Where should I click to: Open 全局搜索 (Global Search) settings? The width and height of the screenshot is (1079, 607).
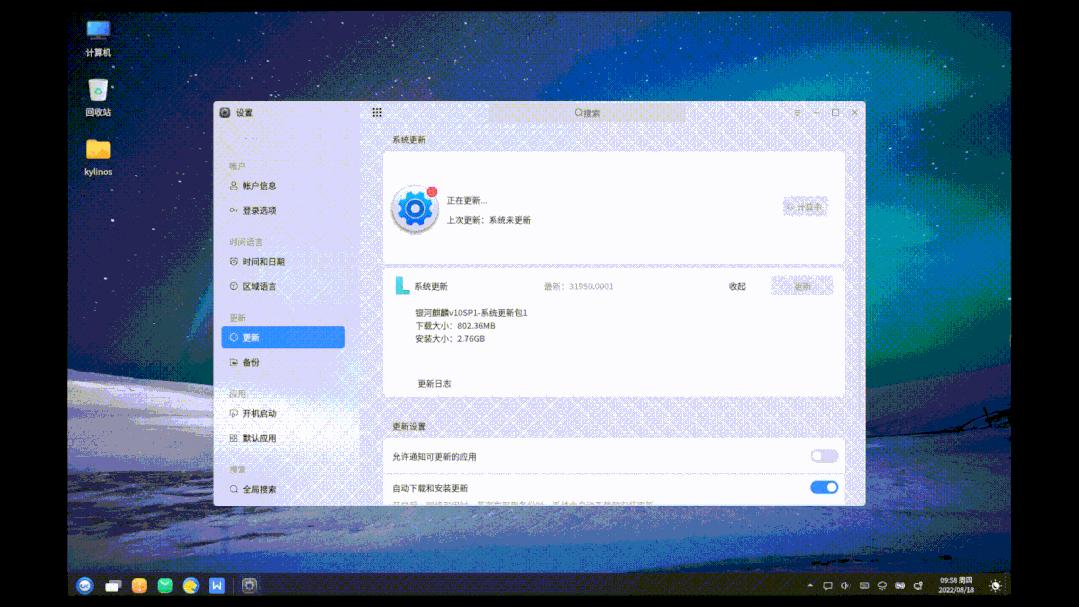pyautogui.click(x=258, y=487)
